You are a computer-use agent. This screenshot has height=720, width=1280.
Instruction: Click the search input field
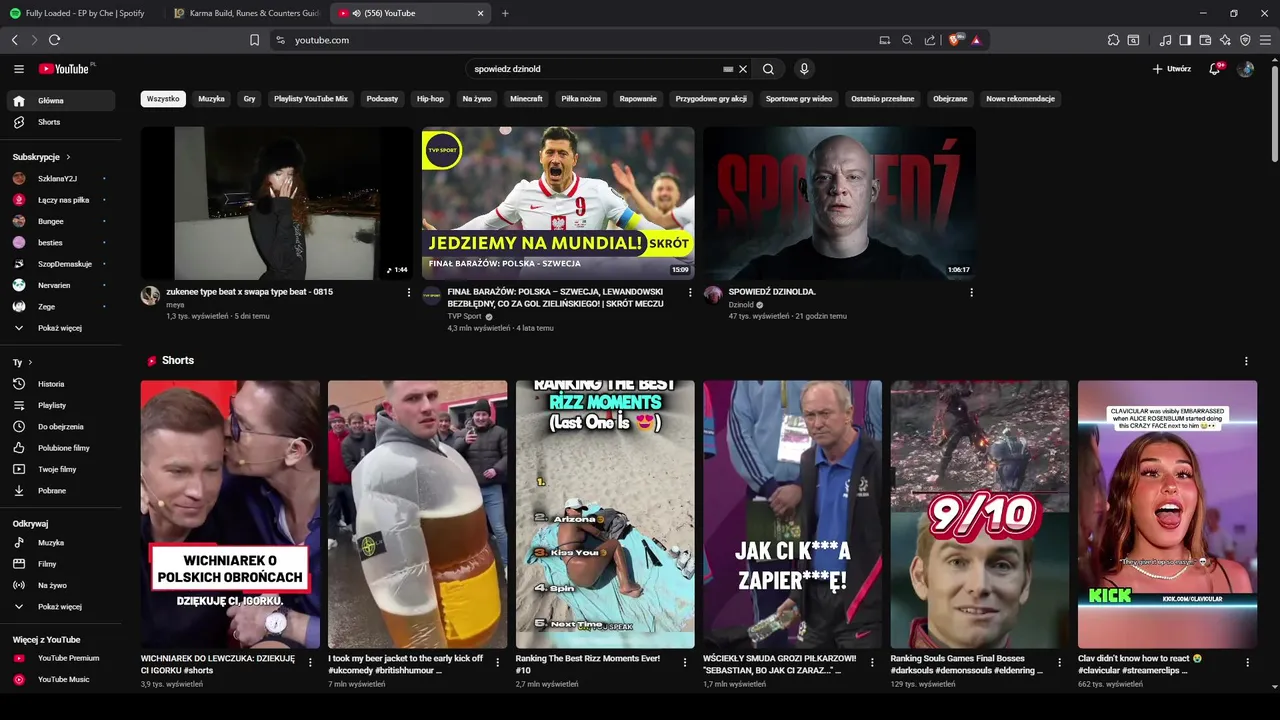click(x=596, y=69)
